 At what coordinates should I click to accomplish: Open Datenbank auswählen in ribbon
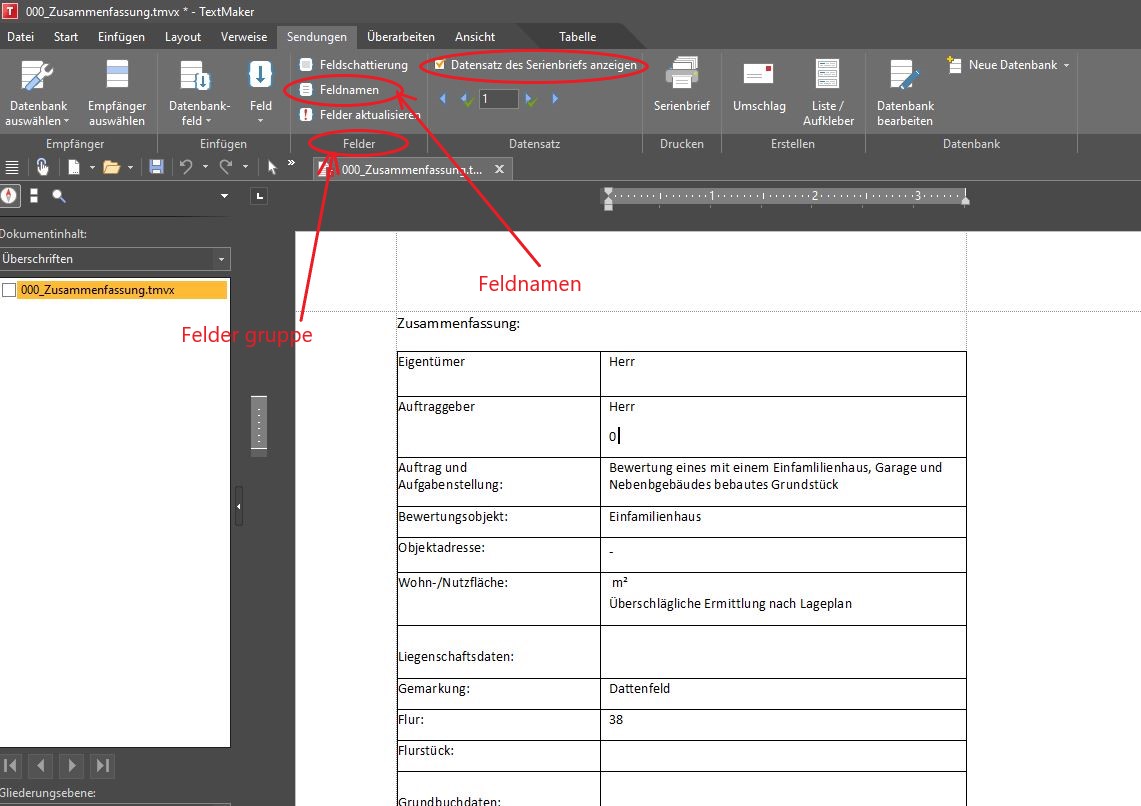[x=37, y=92]
